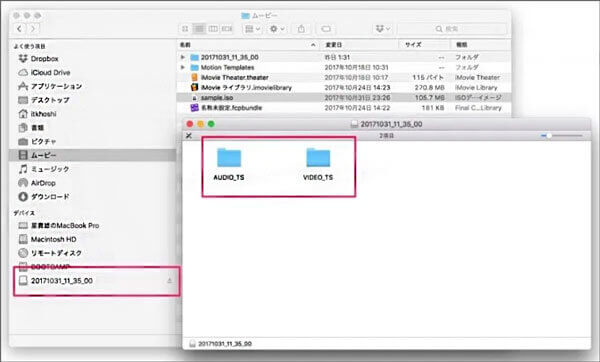Eject the 20171031_11_35_00 volume
This screenshot has width=600, height=362.
pyautogui.click(x=170, y=281)
